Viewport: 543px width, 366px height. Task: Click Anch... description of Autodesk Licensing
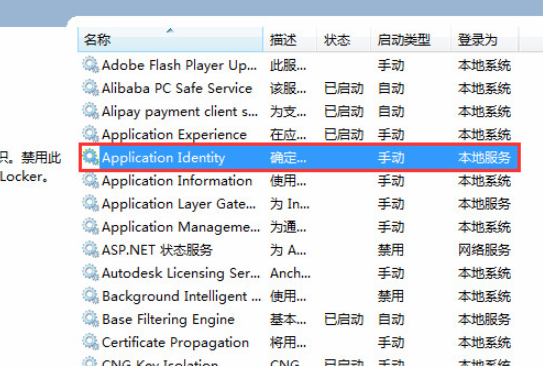(290, 273)
